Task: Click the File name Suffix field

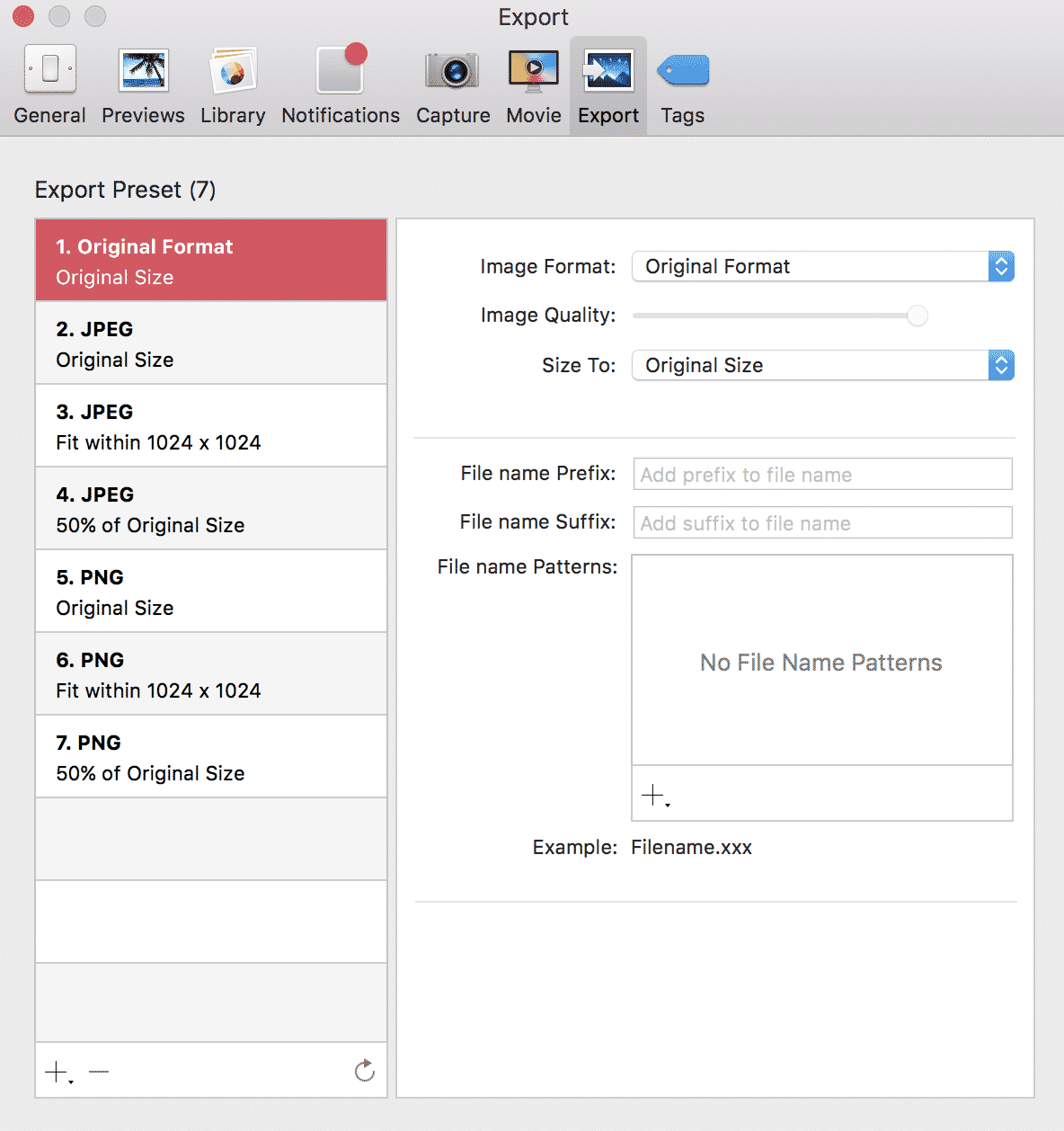Action: pyautogui.click(x=823, y=522)
